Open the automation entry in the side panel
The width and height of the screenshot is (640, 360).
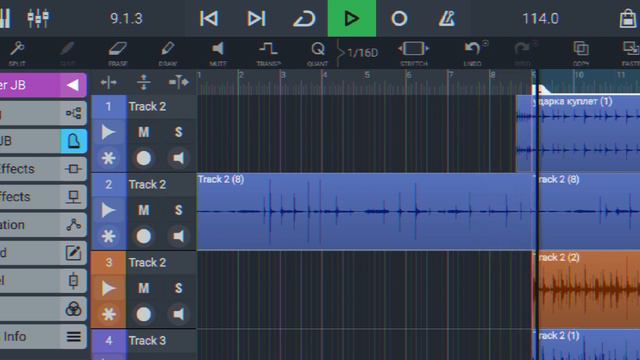[x=43, y=225]
